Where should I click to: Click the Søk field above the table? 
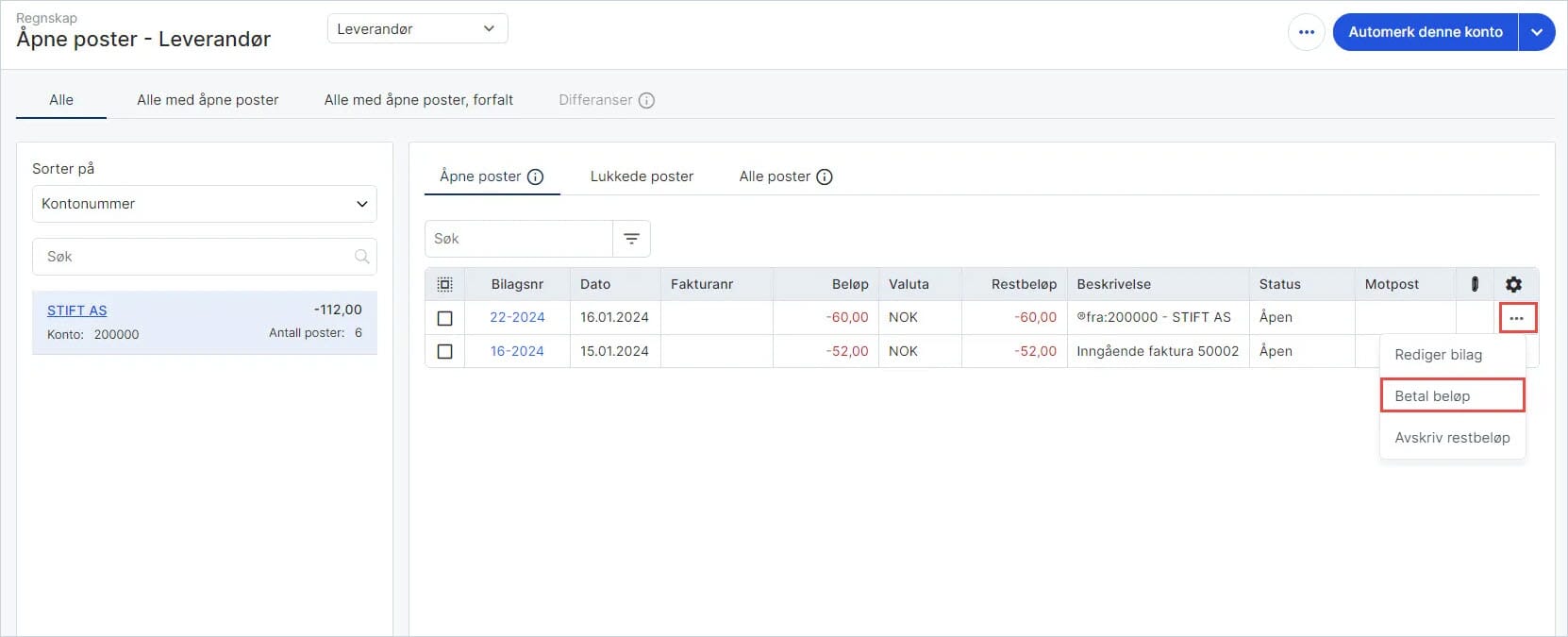click(518, 239)
